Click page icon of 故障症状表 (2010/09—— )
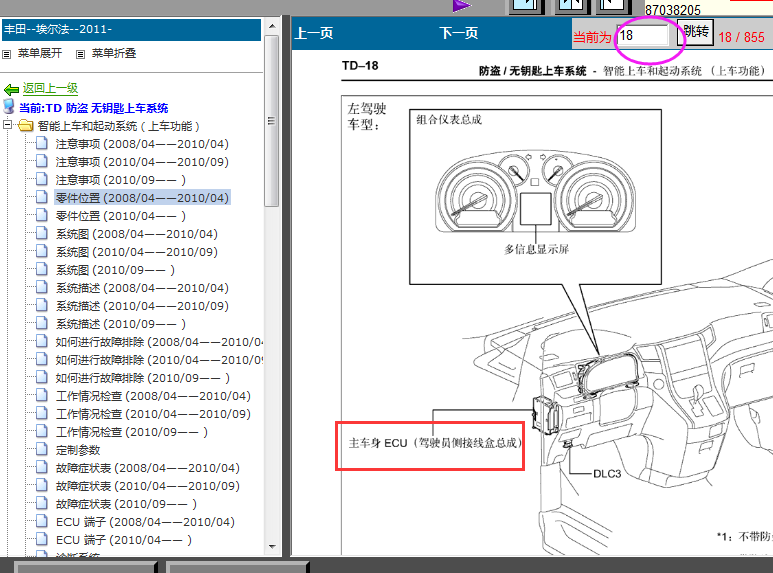This screenshot has width=773, height=573. (x=42, y=503)
